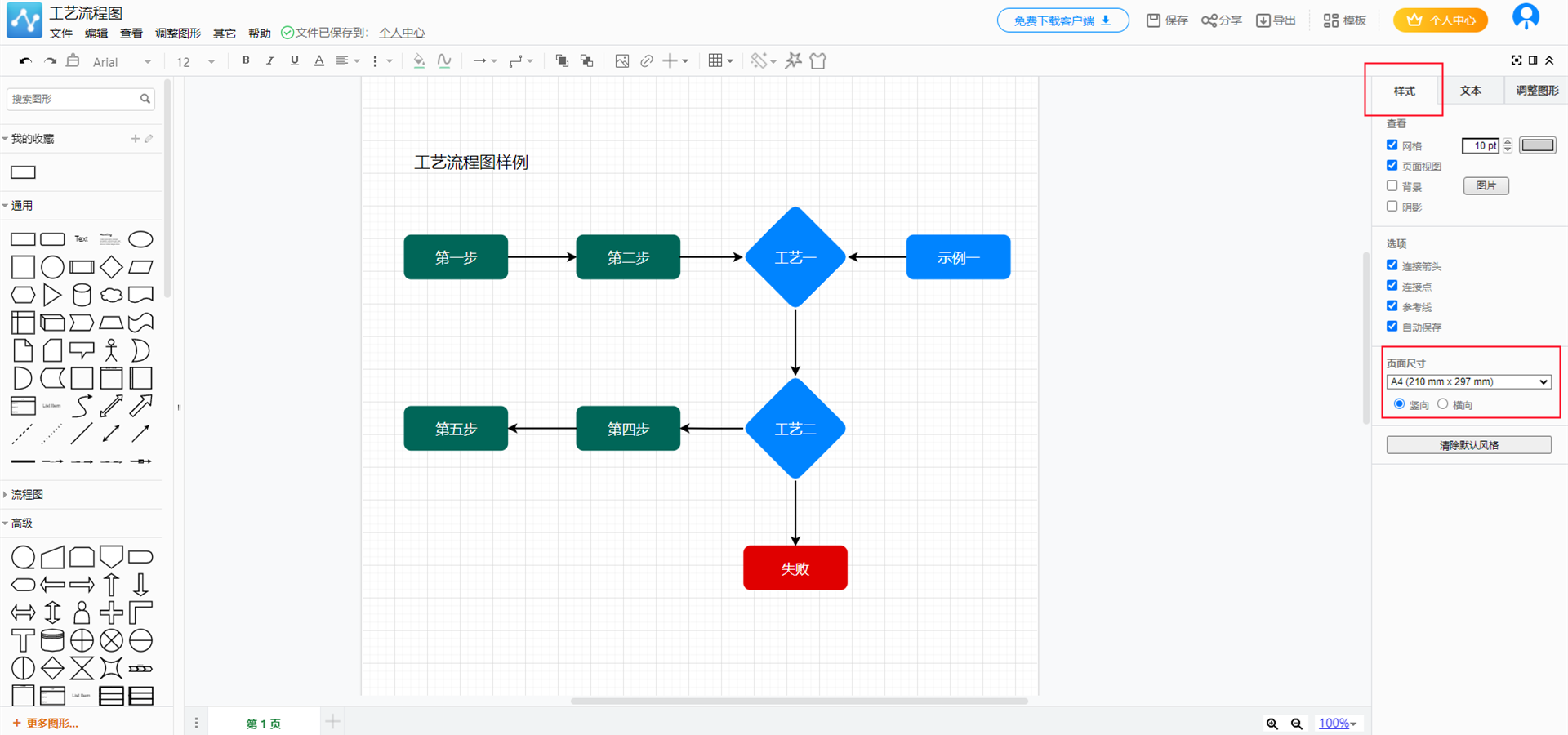This screenshot has width=1568, height=735.
Task: Click the insert link icon
Action: click(x=646, y=61)
